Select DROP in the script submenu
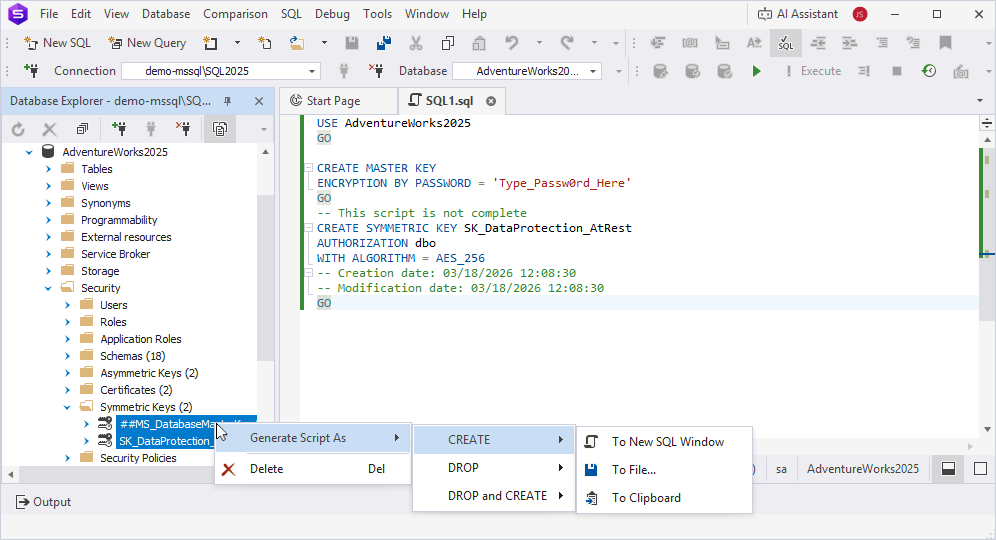The image size is (996, 540). pos(494,468)
